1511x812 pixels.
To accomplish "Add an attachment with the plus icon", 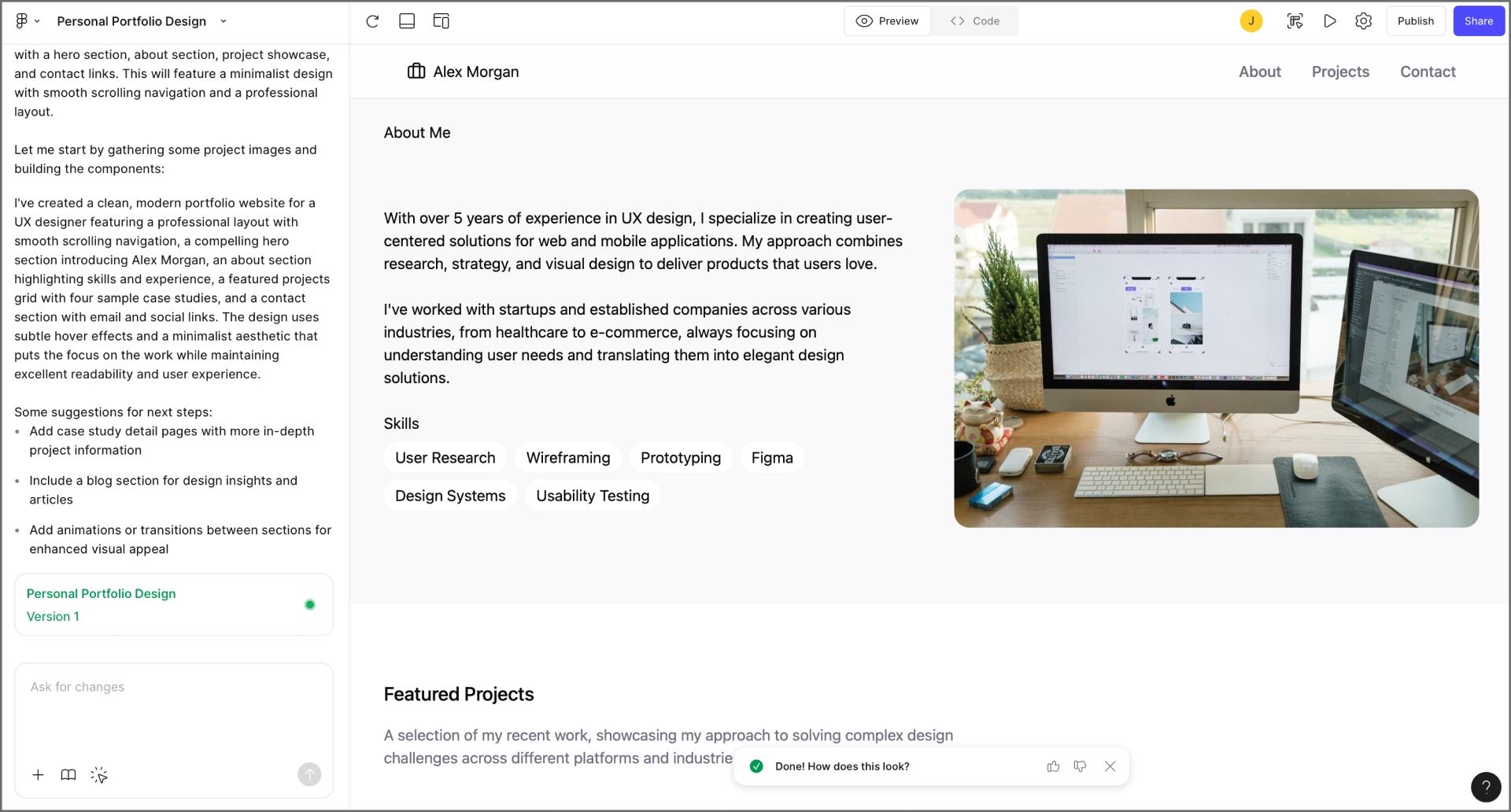I will click(38, 775).
